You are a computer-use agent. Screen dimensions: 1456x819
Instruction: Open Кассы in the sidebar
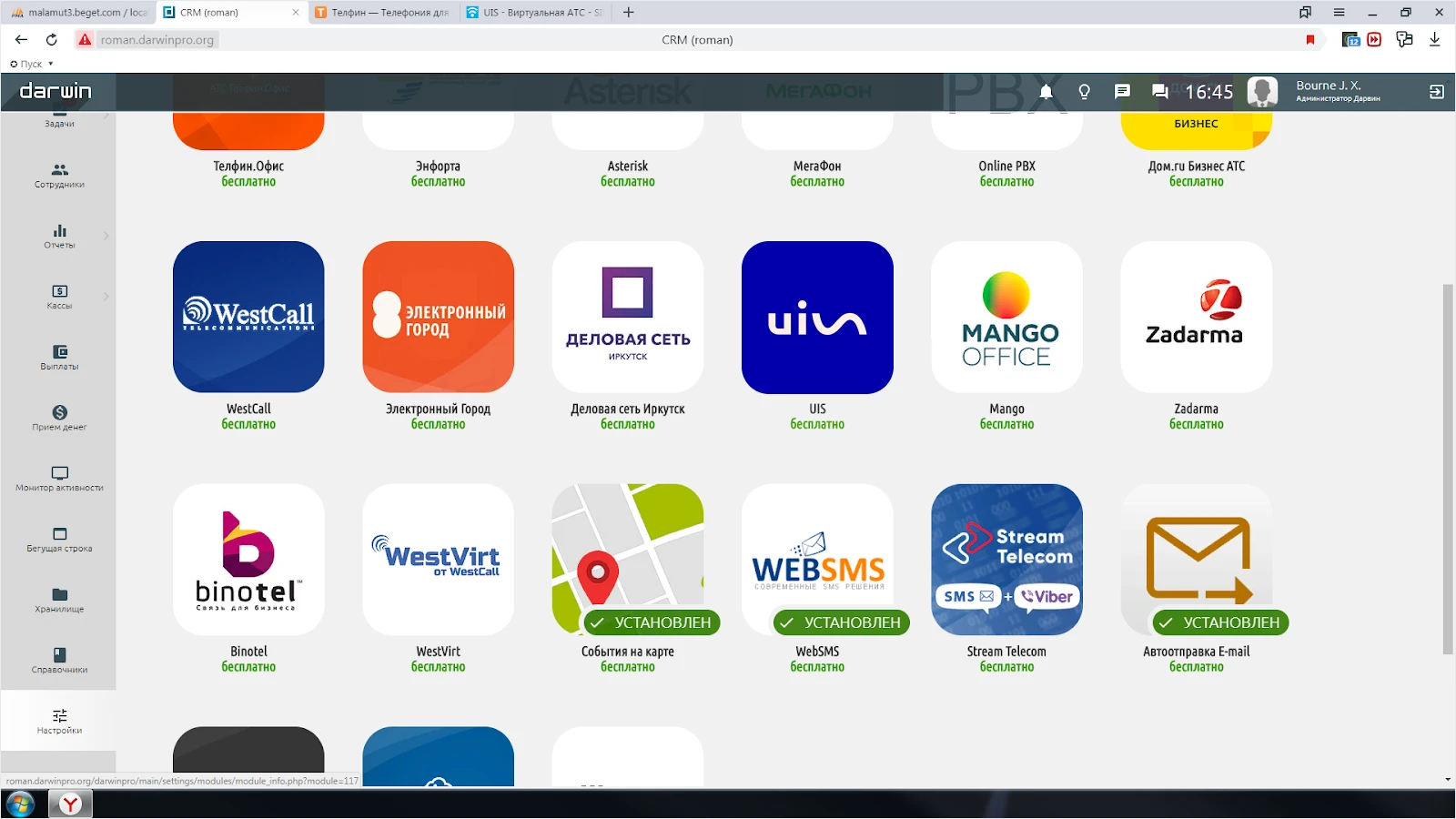(59, 298)
